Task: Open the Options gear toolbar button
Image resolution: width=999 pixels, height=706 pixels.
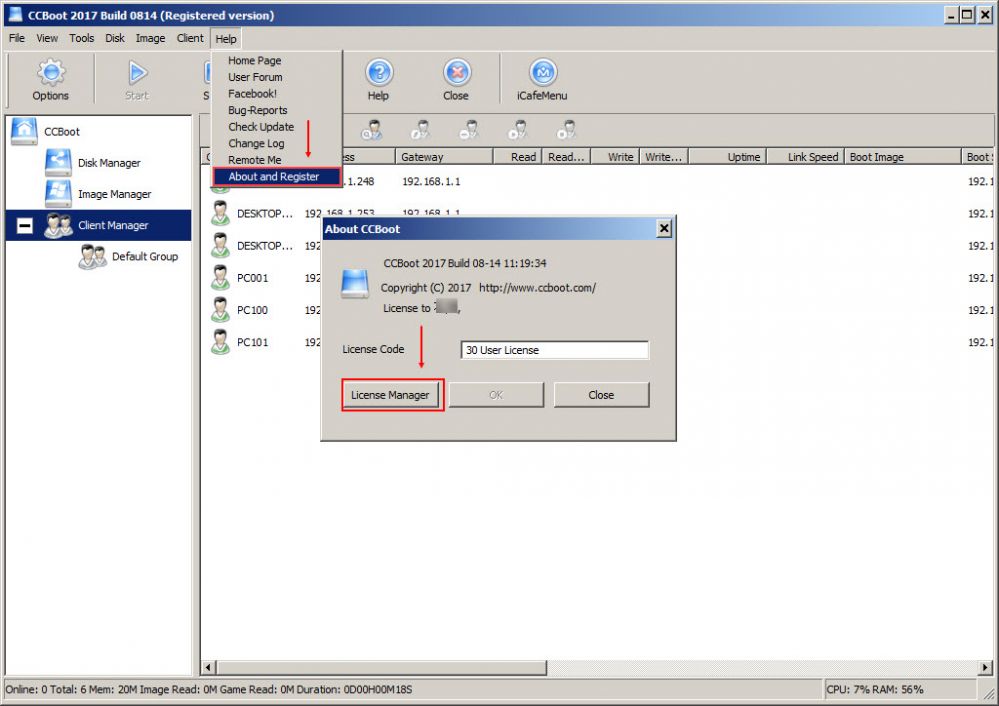Action: [50, 80]
